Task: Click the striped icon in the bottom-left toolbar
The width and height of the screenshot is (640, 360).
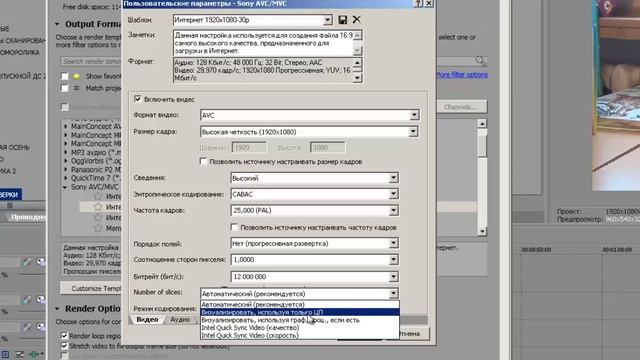Action: (x=19, y=354)
